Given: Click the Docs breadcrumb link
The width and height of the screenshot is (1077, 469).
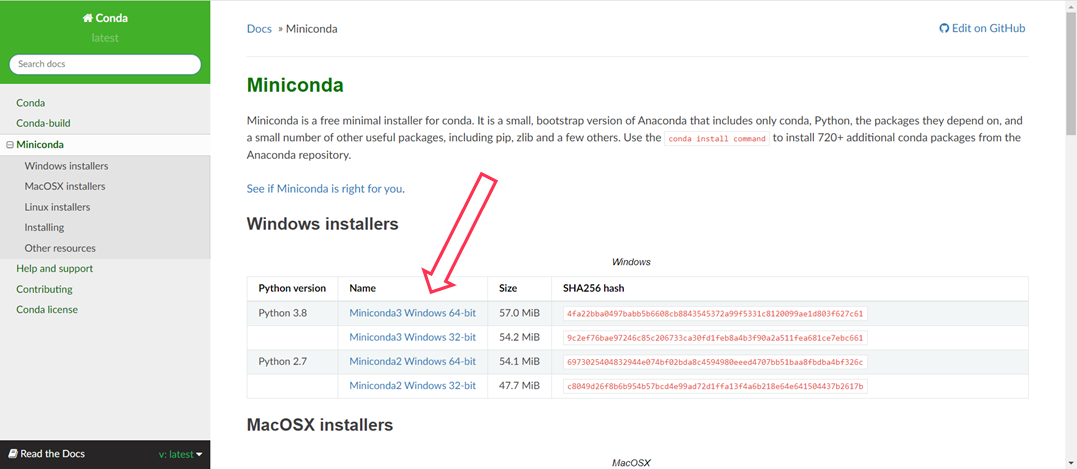Looking at the screenshot, I should point(259,28).
